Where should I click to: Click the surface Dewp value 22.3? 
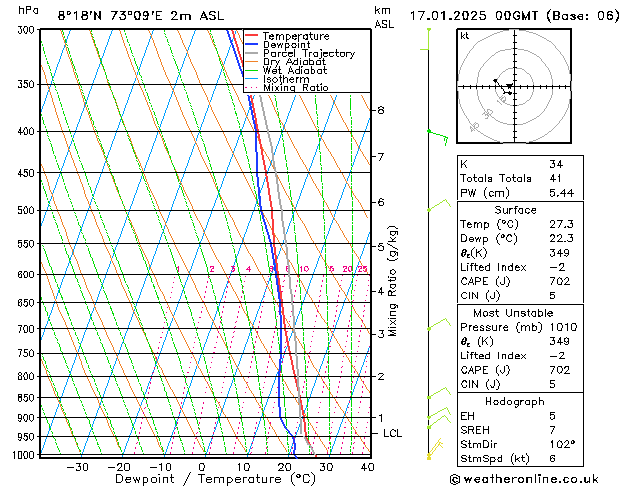561,238
